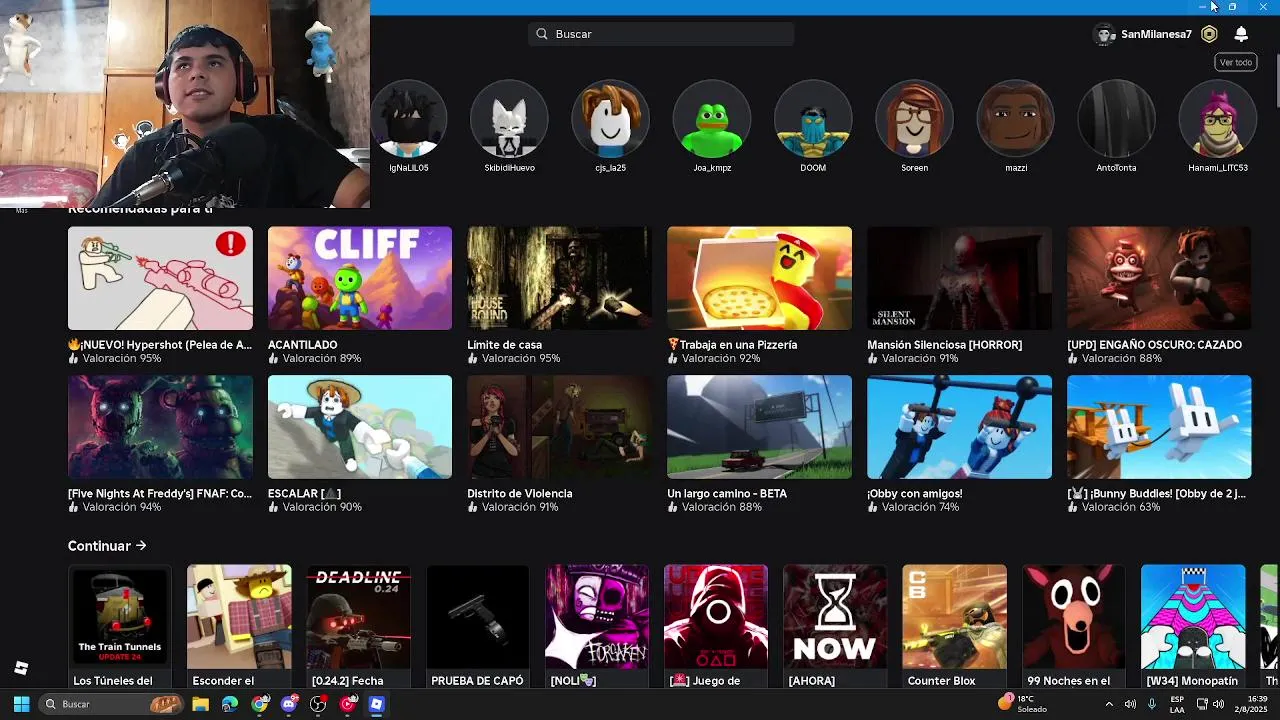
Task: Click the search magnifier icon in Buscar bar
Action: coord(542,34)
